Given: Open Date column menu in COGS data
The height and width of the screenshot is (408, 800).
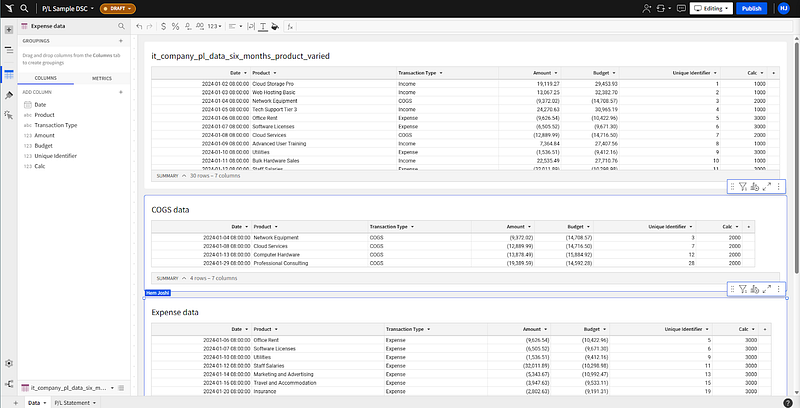Looking at the screenshot, I should tap(246, 226).
